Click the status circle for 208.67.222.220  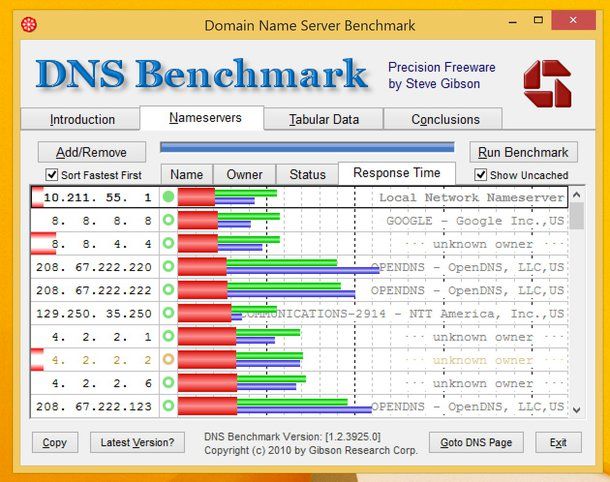click(168, 266)
